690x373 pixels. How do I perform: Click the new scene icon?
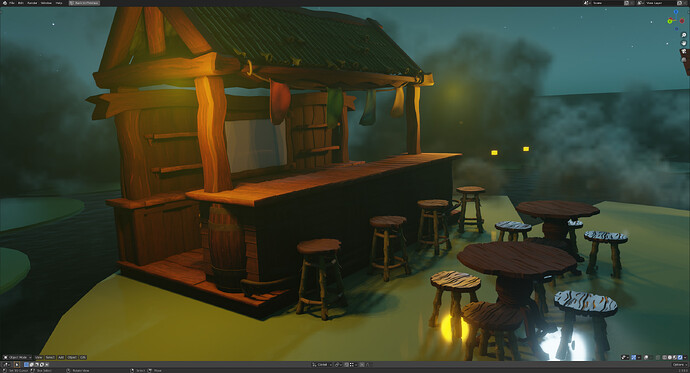coord(627,3)
